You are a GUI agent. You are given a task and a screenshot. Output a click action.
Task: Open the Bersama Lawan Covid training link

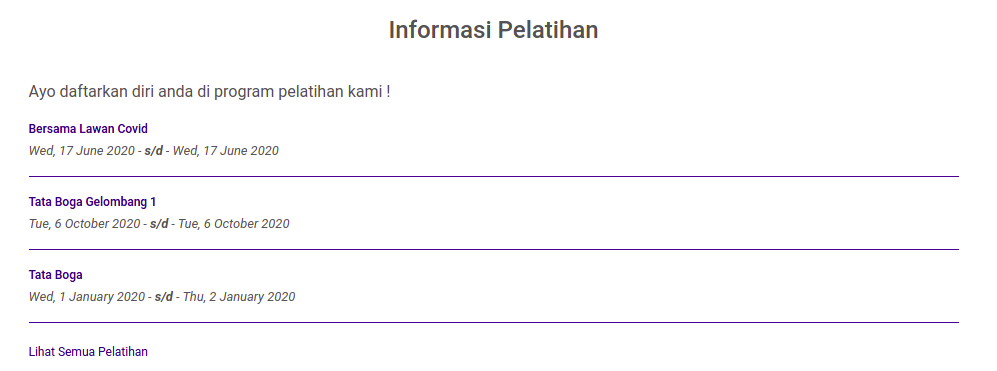tap(88, 129)
